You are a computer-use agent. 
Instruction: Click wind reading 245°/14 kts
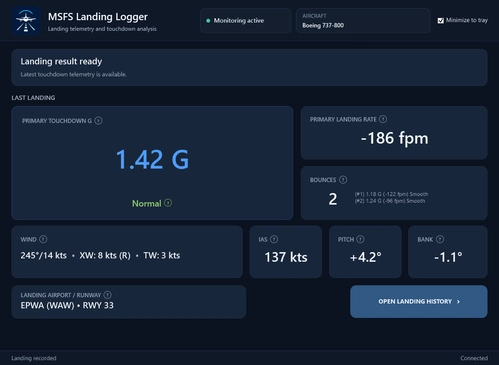pyautogui.click(x=43, y=255)
